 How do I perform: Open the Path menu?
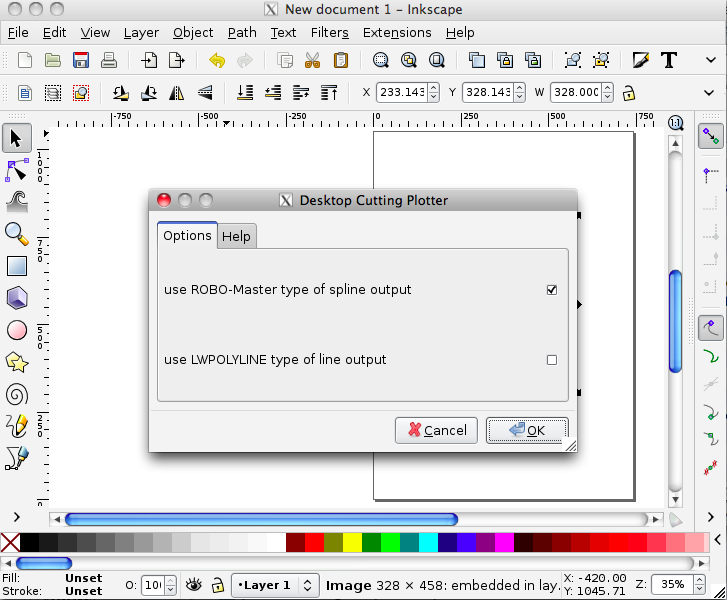tap(242, 32)
